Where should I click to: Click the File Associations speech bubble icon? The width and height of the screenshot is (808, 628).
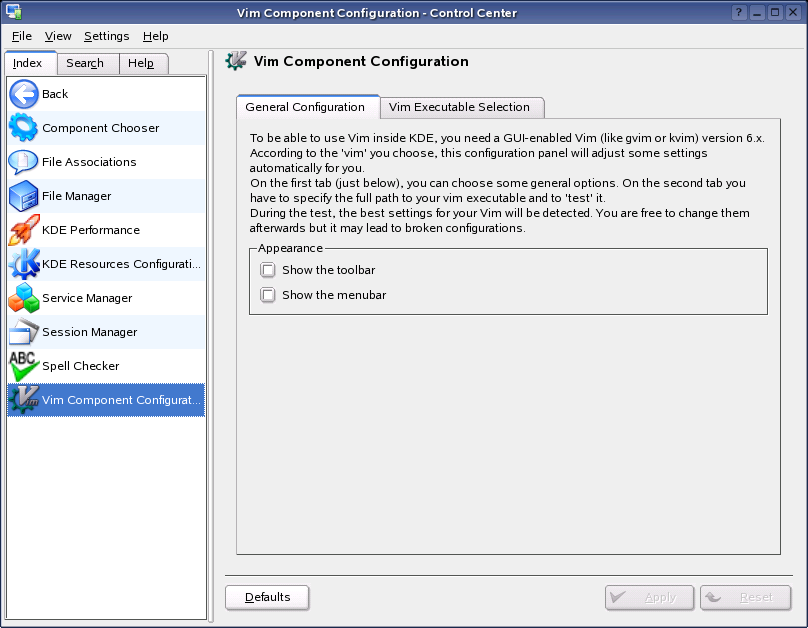coord(24,162)
